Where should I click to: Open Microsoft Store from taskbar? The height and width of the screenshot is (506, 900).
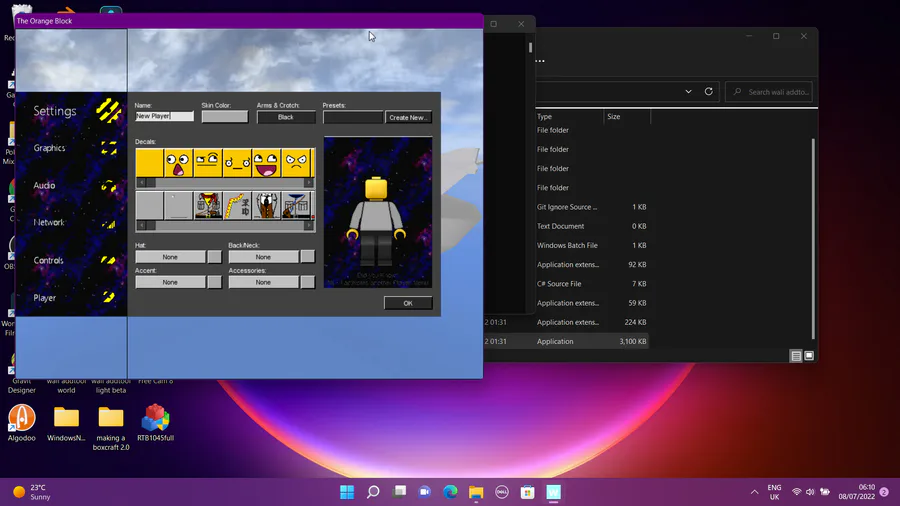(527, 492)
